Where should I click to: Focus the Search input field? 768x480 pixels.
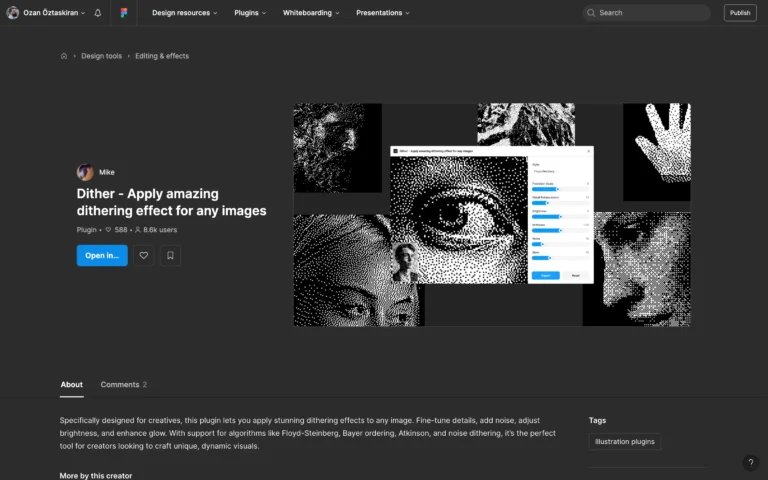pos(646,13)
